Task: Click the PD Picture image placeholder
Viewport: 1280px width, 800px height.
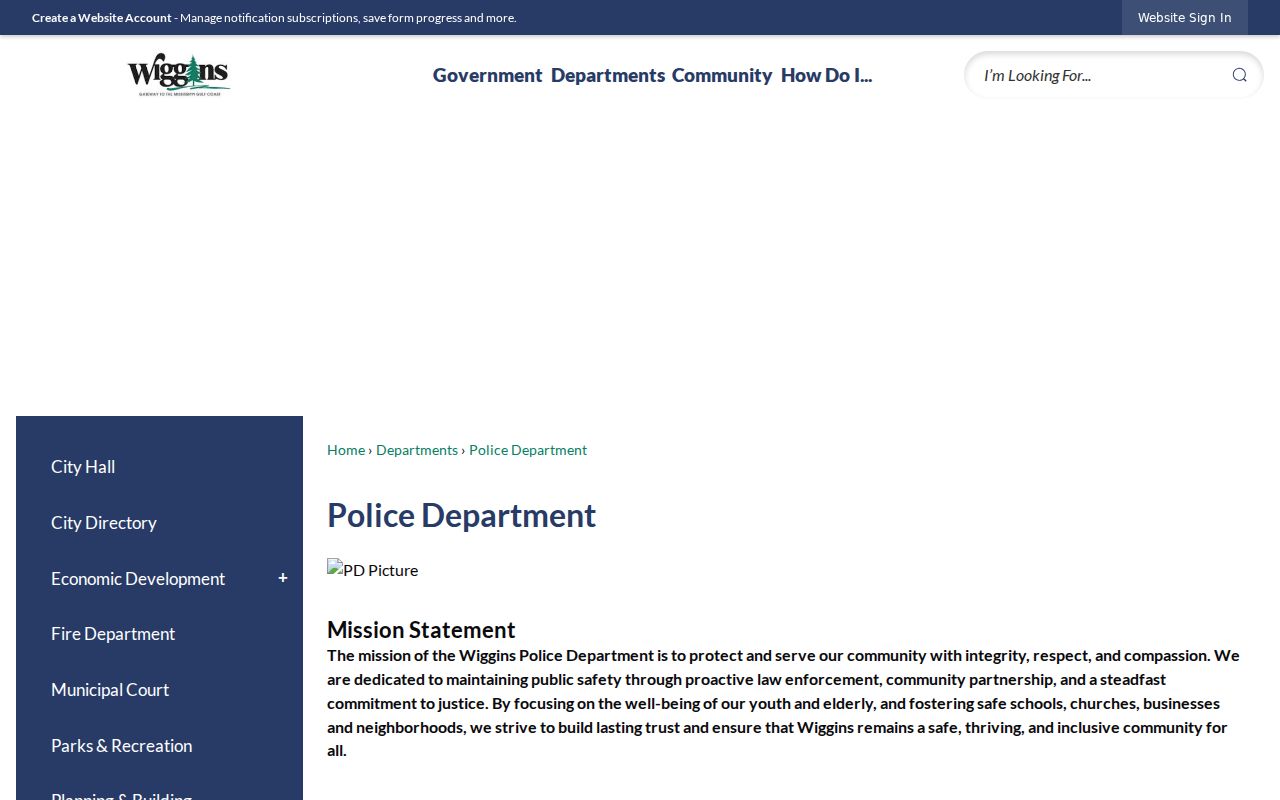Action: (373, 570)
